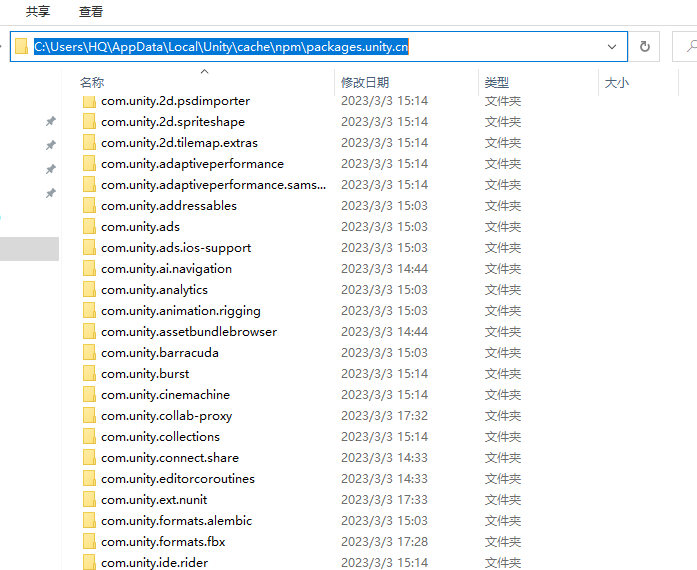Toggle sort direction arrow above 名称
This screenshot has height=570, width=697.
(x=204, y=71)
